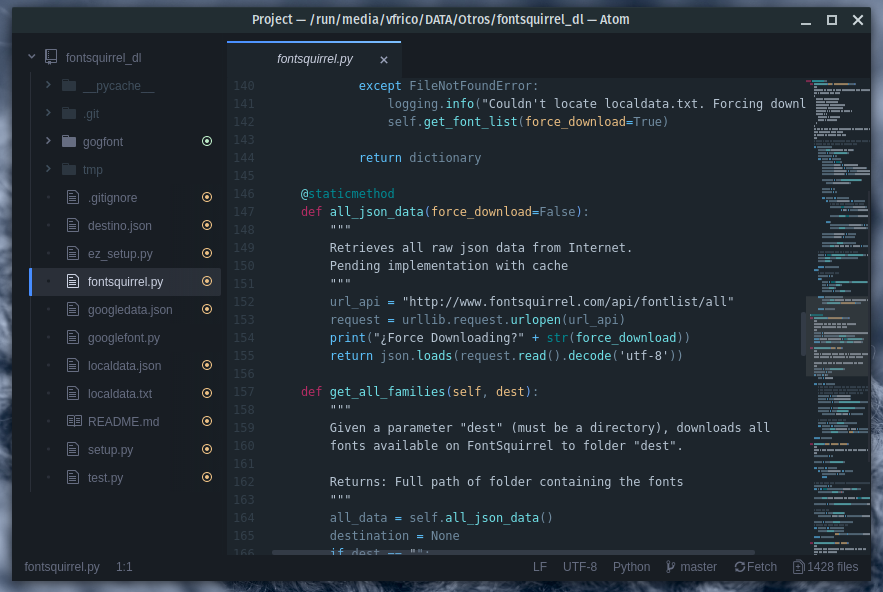Image resolution: width=883 pixels, height=592 pixels.
Task: Click git status dot beside test.py
Action: tap(207, 477)
